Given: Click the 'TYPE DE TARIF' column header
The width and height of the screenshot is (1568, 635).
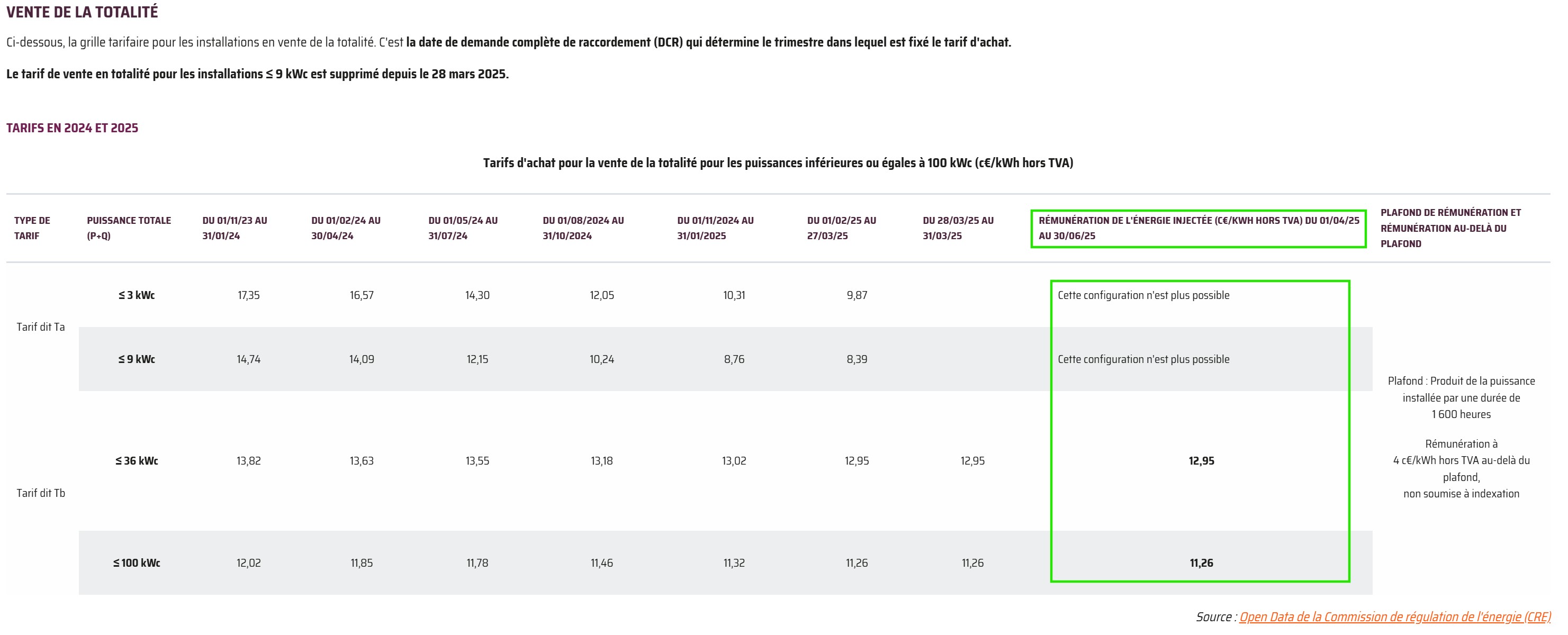Looking at the screenshot, I should coord(32,228).
